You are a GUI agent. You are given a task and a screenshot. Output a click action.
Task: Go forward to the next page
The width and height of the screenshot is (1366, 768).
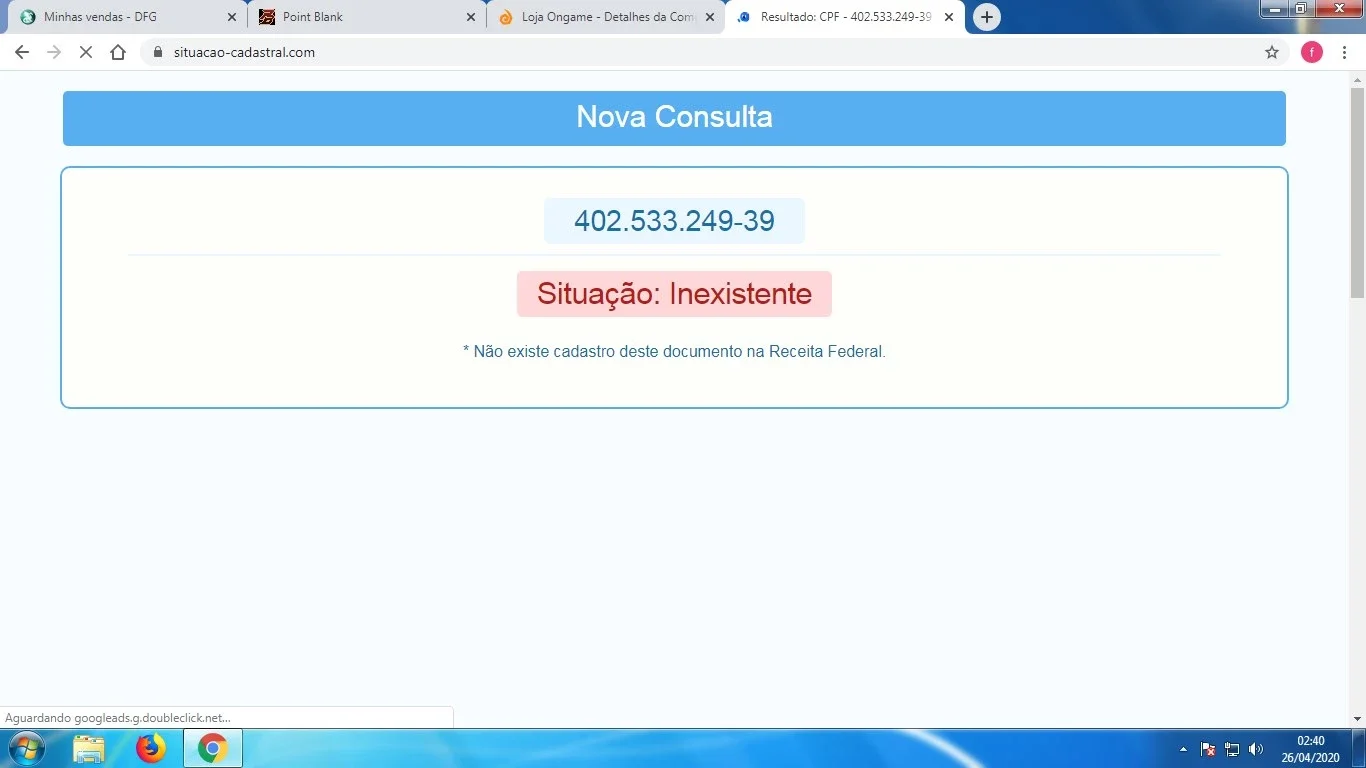54,52
